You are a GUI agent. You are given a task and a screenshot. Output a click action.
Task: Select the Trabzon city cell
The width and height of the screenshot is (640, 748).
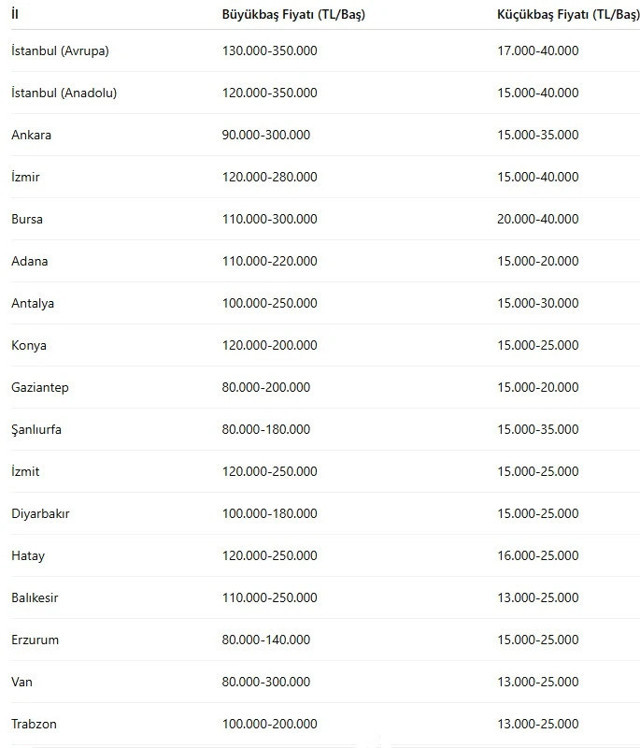[34, 723]
